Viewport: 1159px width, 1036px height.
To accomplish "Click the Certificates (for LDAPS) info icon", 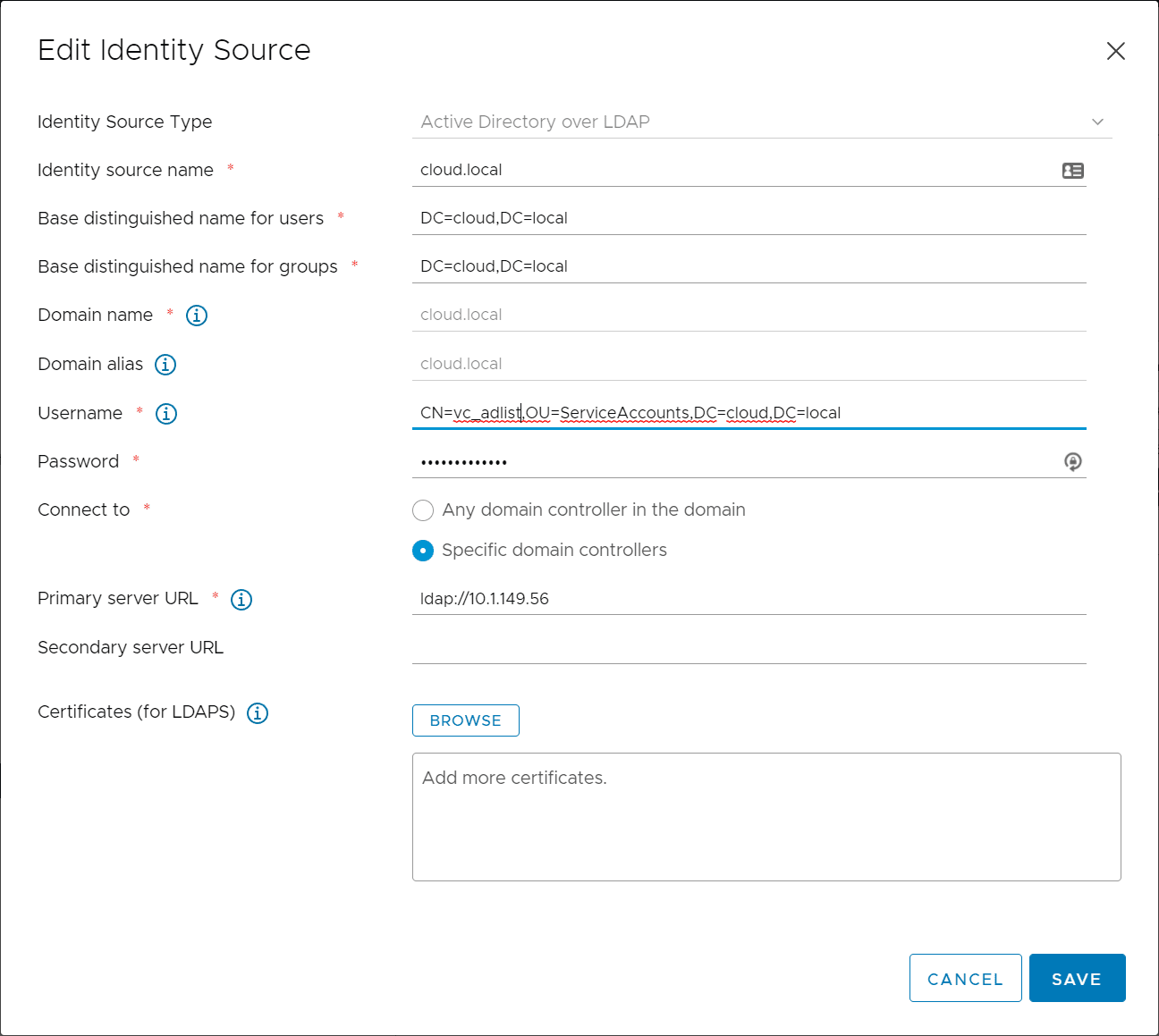I will (x=258, y=713).
